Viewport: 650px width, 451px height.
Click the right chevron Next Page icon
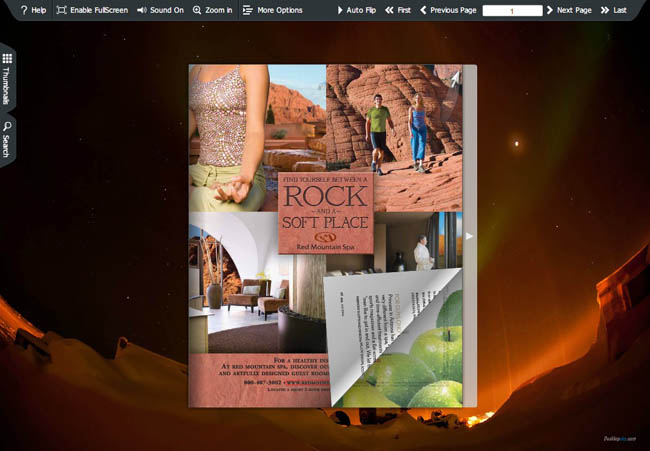[550, 10]
